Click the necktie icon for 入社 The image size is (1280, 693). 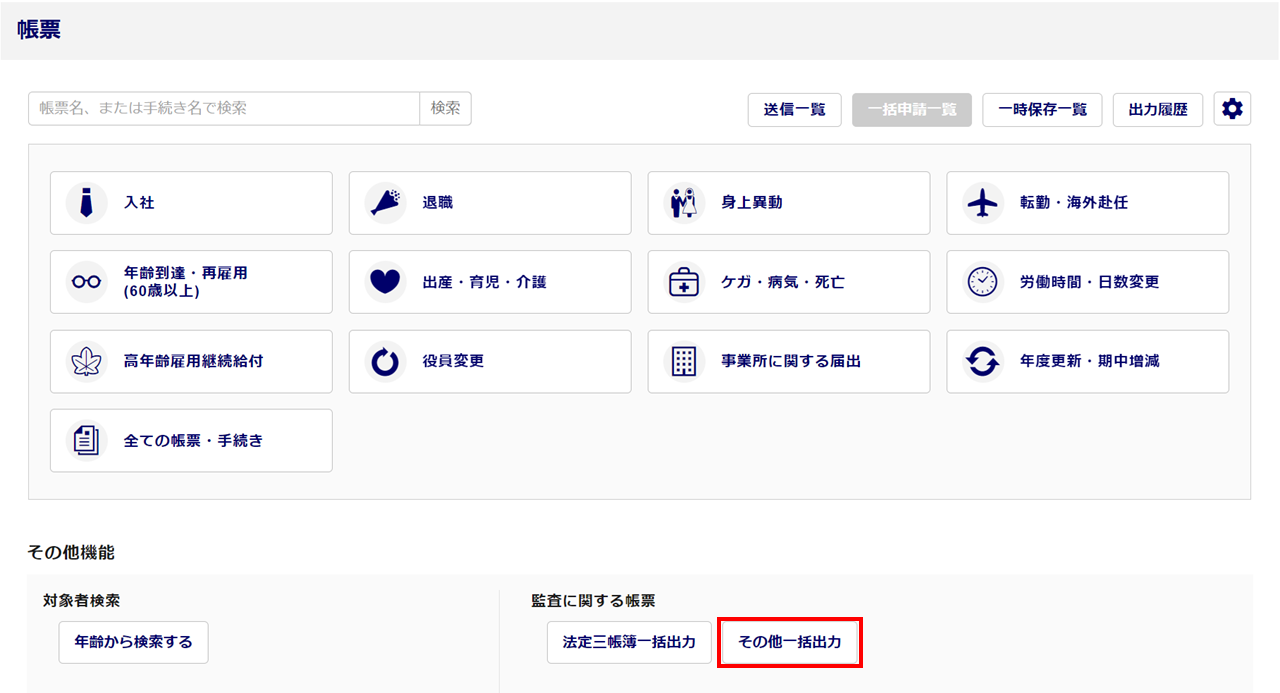[86, 203]
